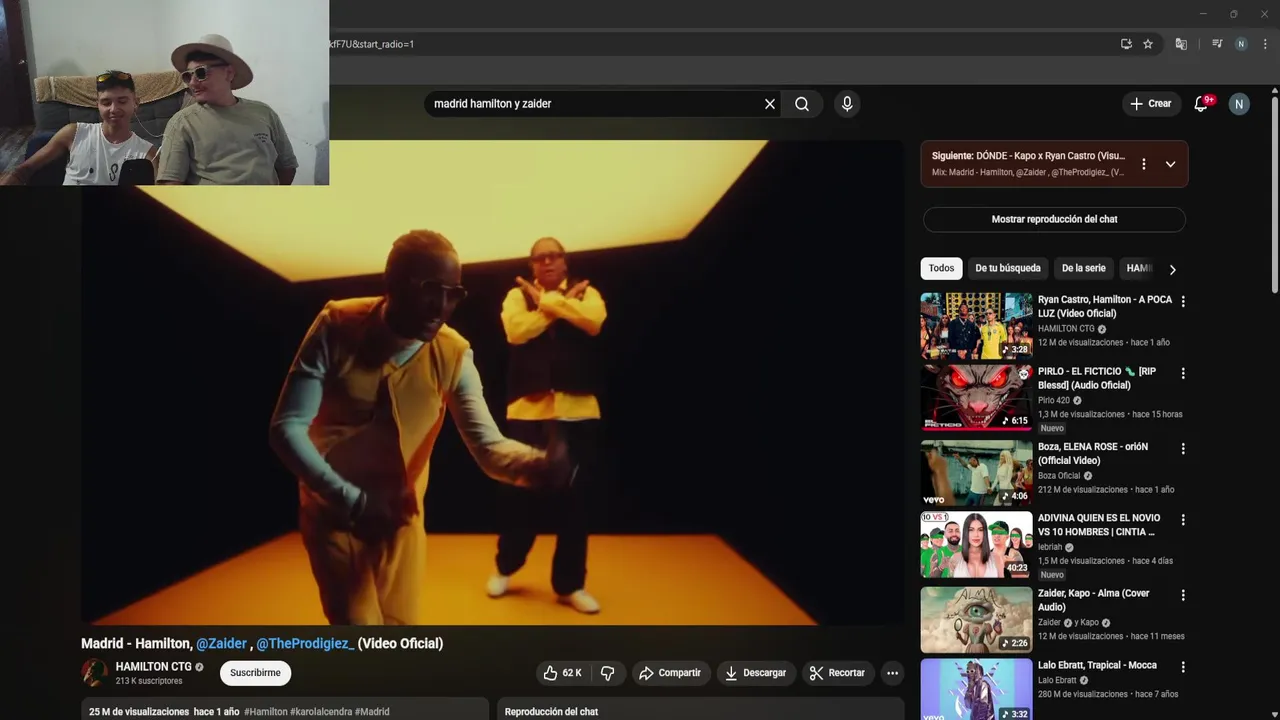Open the @TheProdigiez_ link in title
The width and height of the screenshot is (1280, 720).
pos(305,644)
